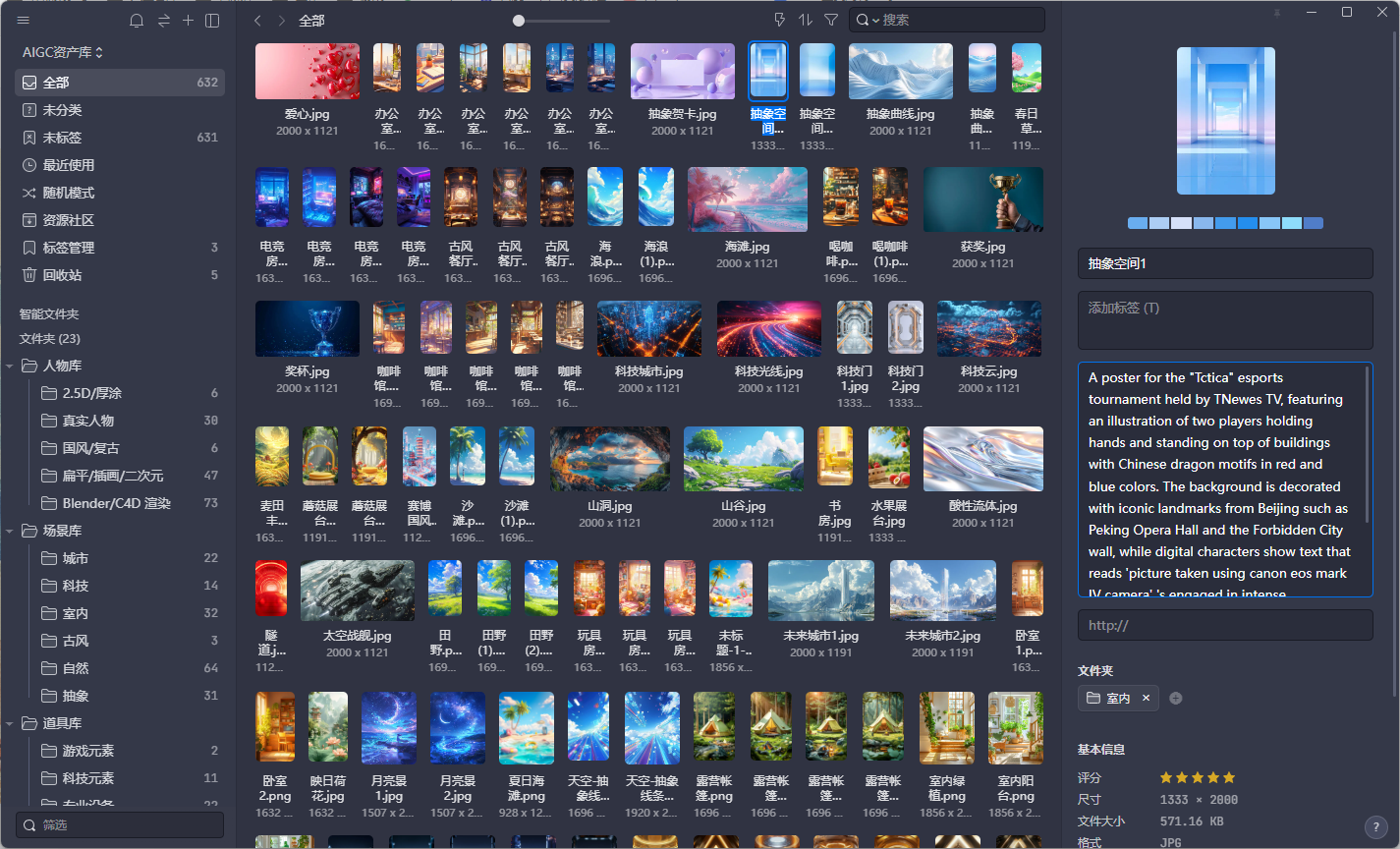Click the 古风 folder icon
This screenshot has height=849, width=1400.
tap(49, 641)
